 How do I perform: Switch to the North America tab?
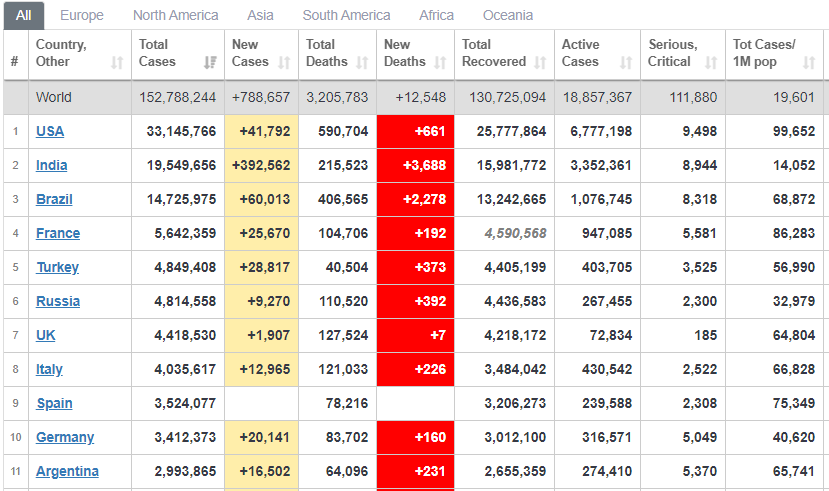176,15
